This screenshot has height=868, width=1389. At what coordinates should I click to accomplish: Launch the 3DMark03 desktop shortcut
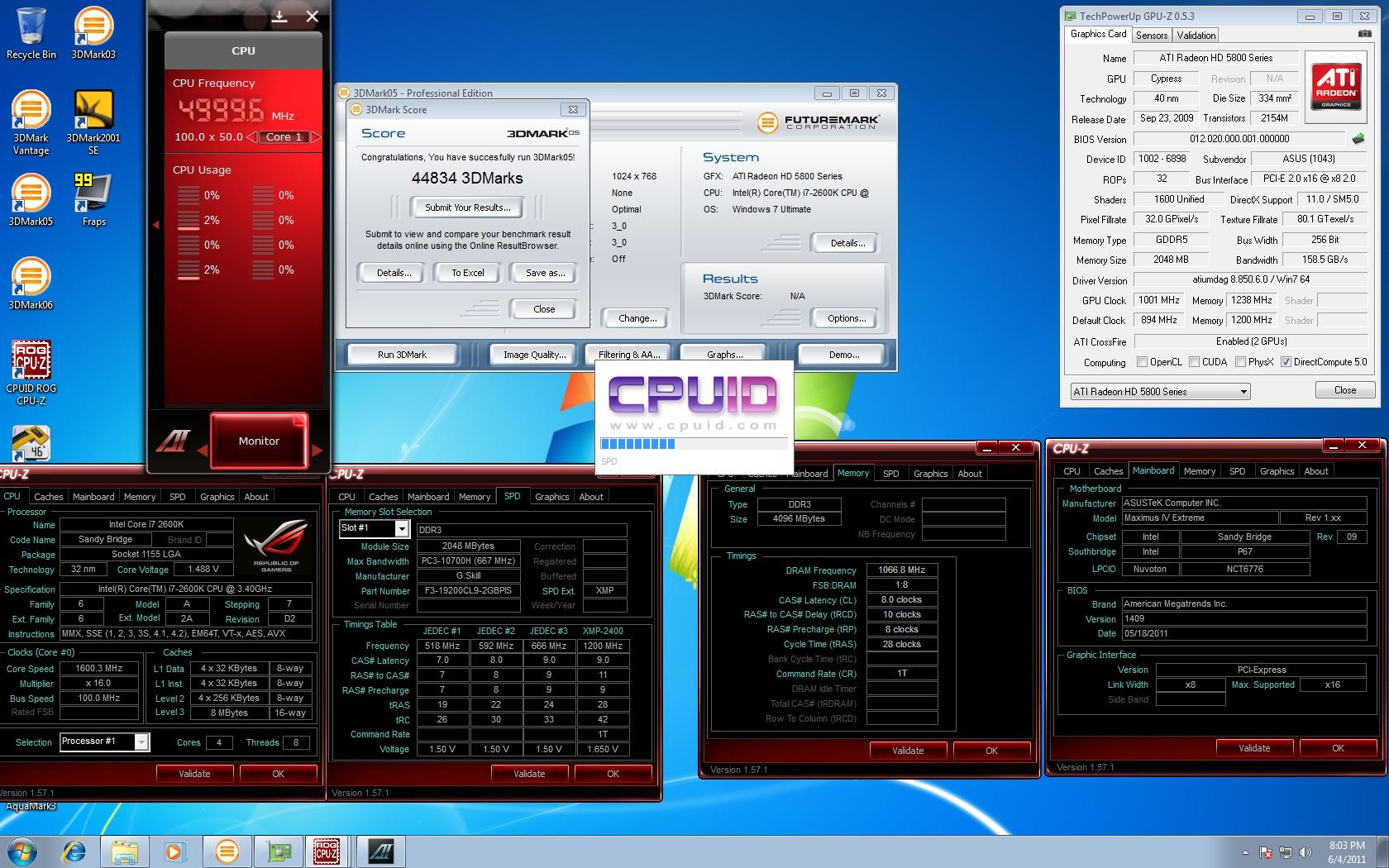(x=93, y=34)
